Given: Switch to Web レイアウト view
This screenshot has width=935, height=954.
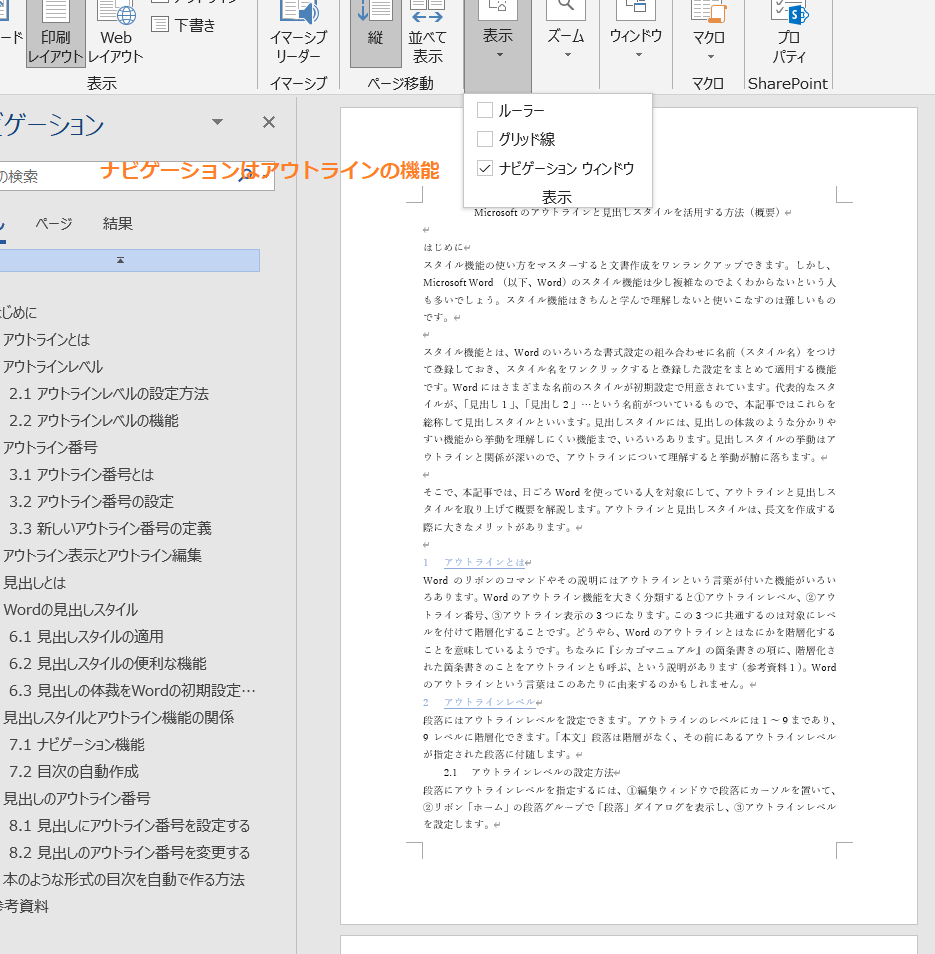Looking at the screenshot, I should point(116,33).
